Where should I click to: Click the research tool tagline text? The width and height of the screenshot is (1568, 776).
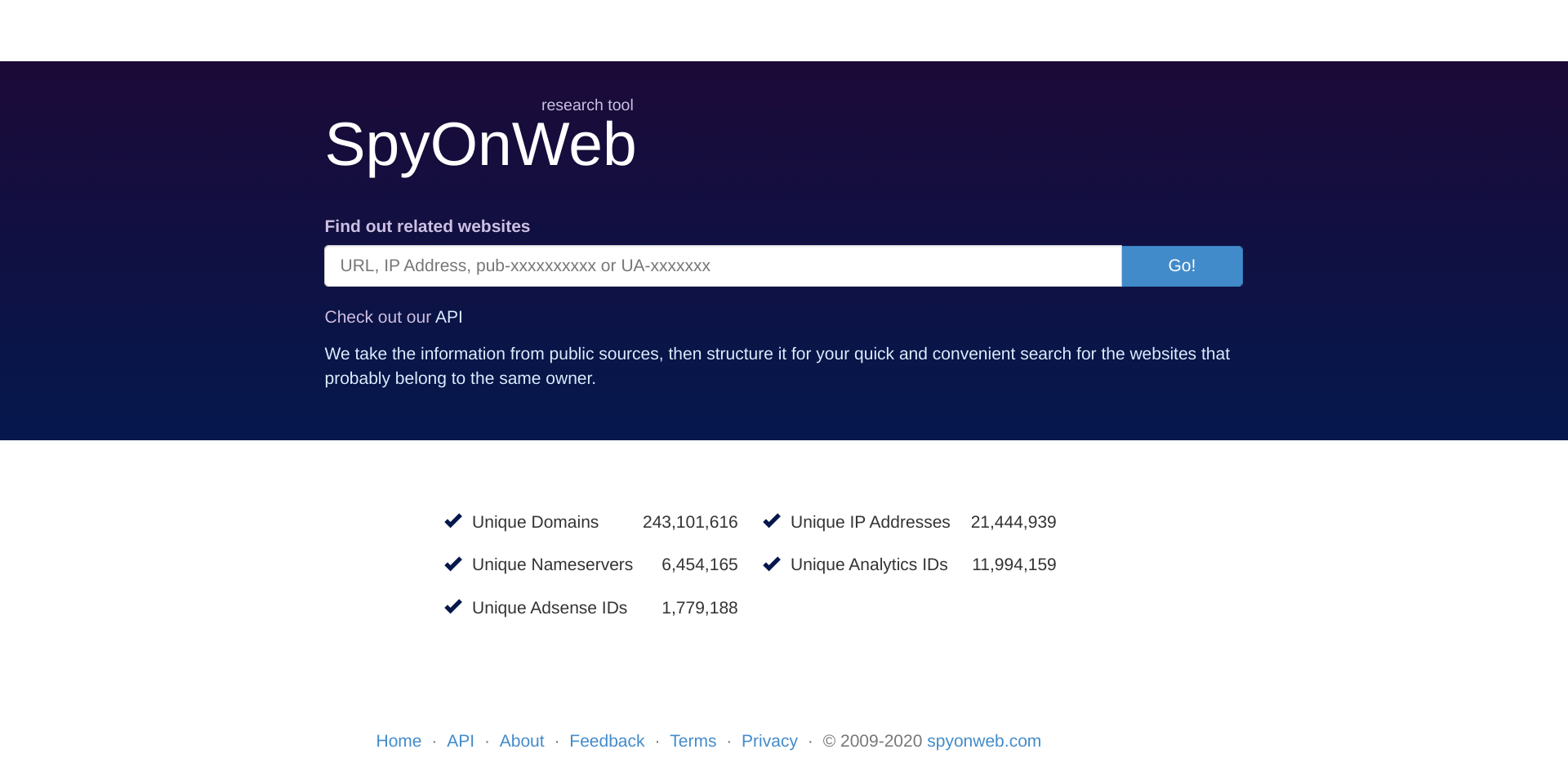coord(587,105)
